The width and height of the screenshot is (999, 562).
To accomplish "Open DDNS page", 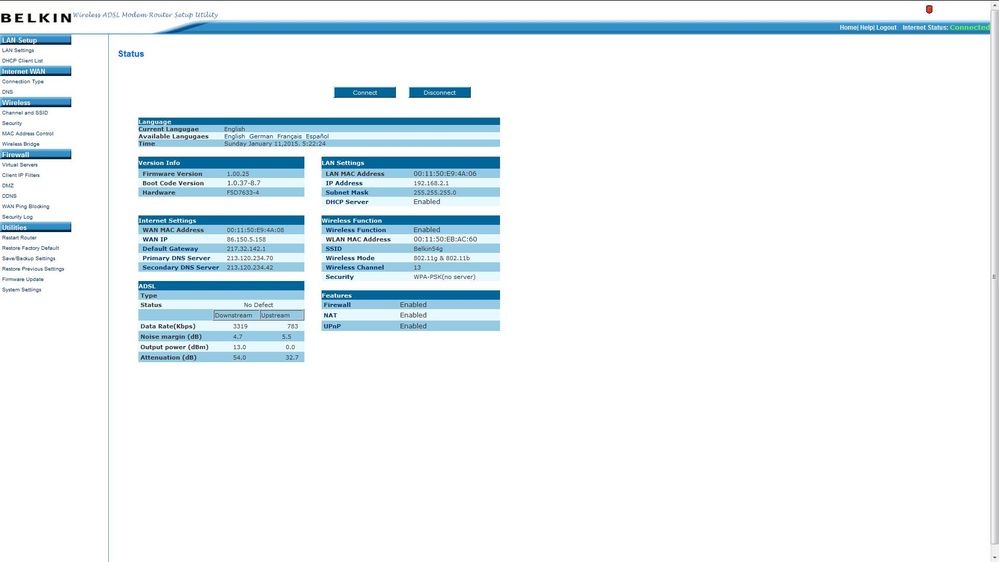I will [x=9, y=196].
